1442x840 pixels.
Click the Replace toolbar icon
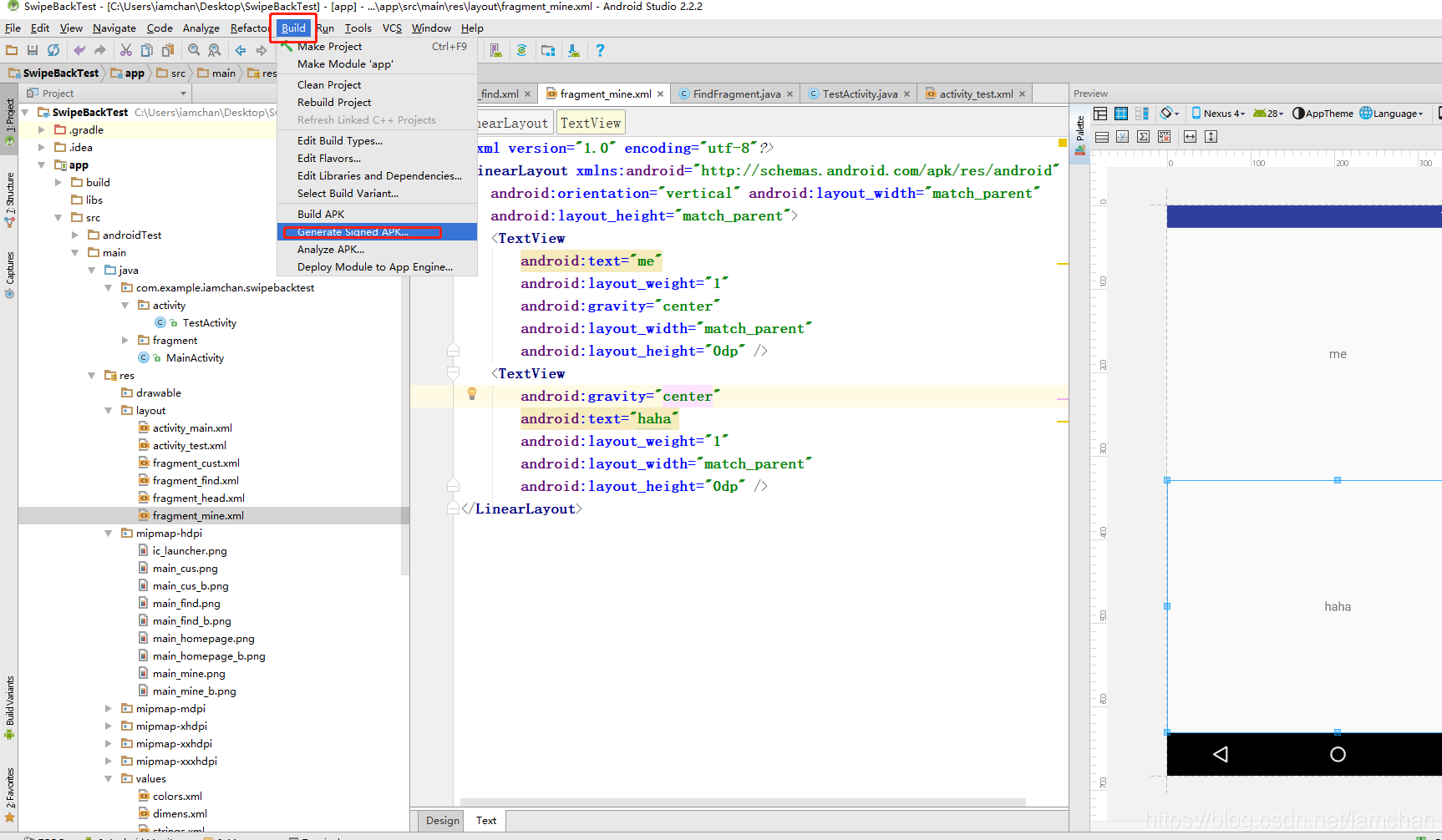pyautogui.click(x=215, y=50)
